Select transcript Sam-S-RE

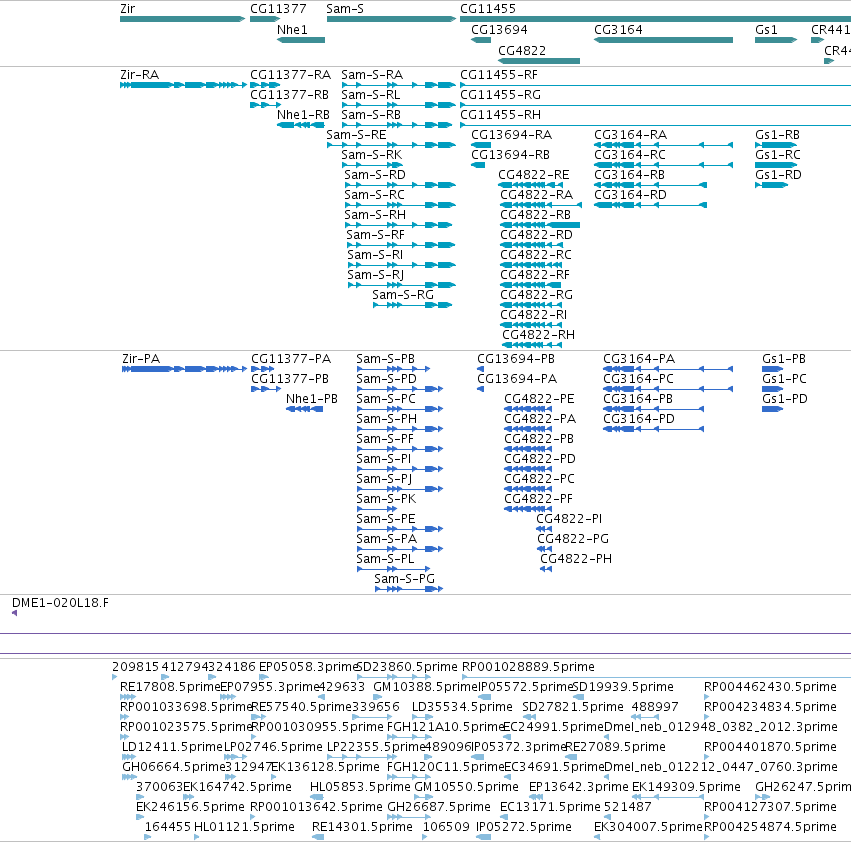point(391,145)
